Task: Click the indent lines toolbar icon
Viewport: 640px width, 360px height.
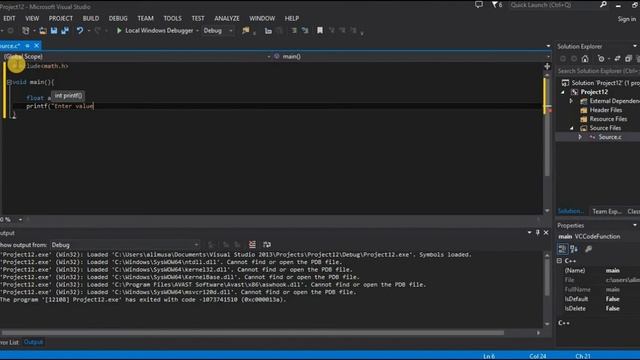Action: [294, 31]
